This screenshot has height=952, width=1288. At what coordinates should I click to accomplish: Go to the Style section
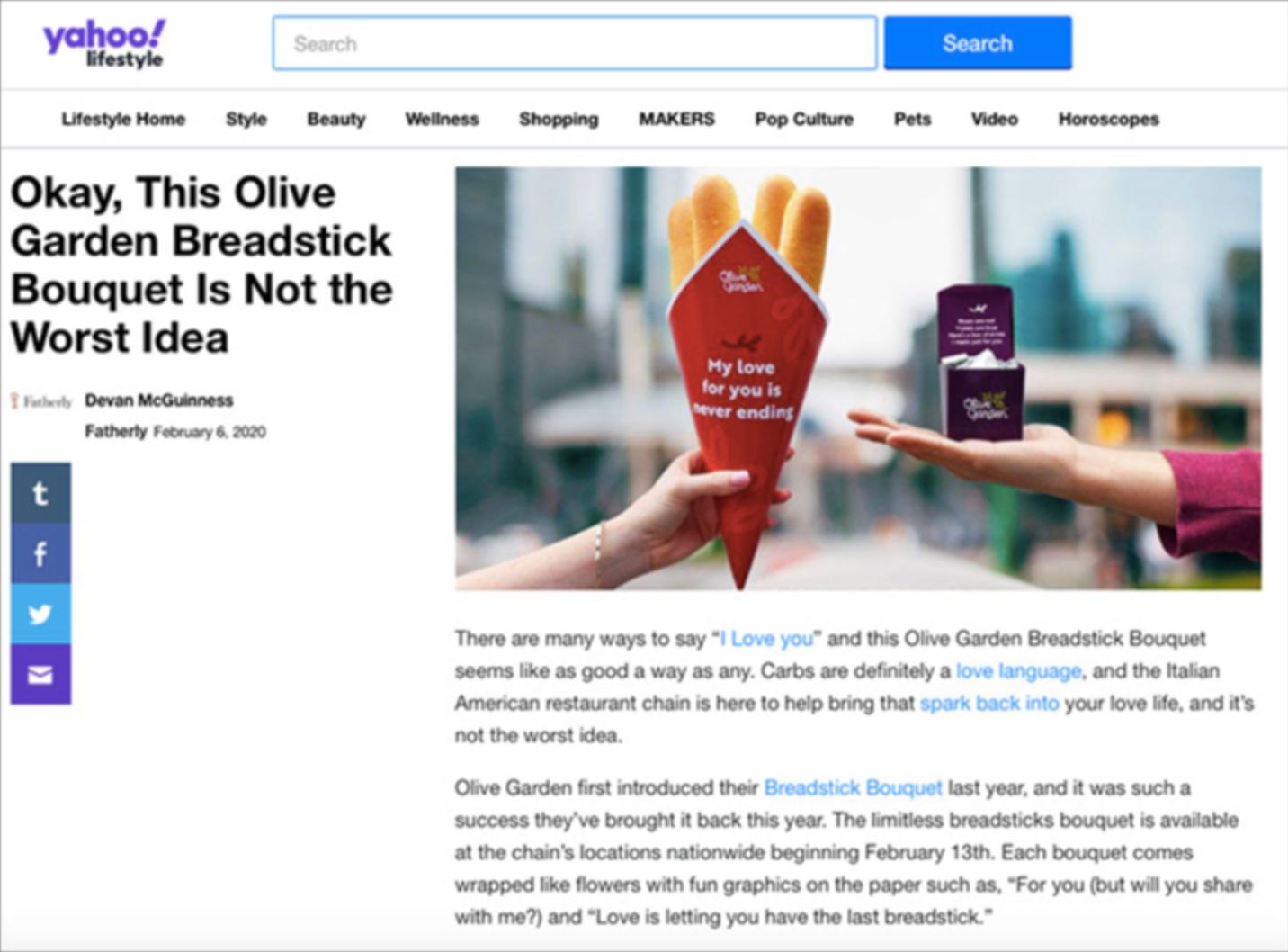click(x=246, y=119)
